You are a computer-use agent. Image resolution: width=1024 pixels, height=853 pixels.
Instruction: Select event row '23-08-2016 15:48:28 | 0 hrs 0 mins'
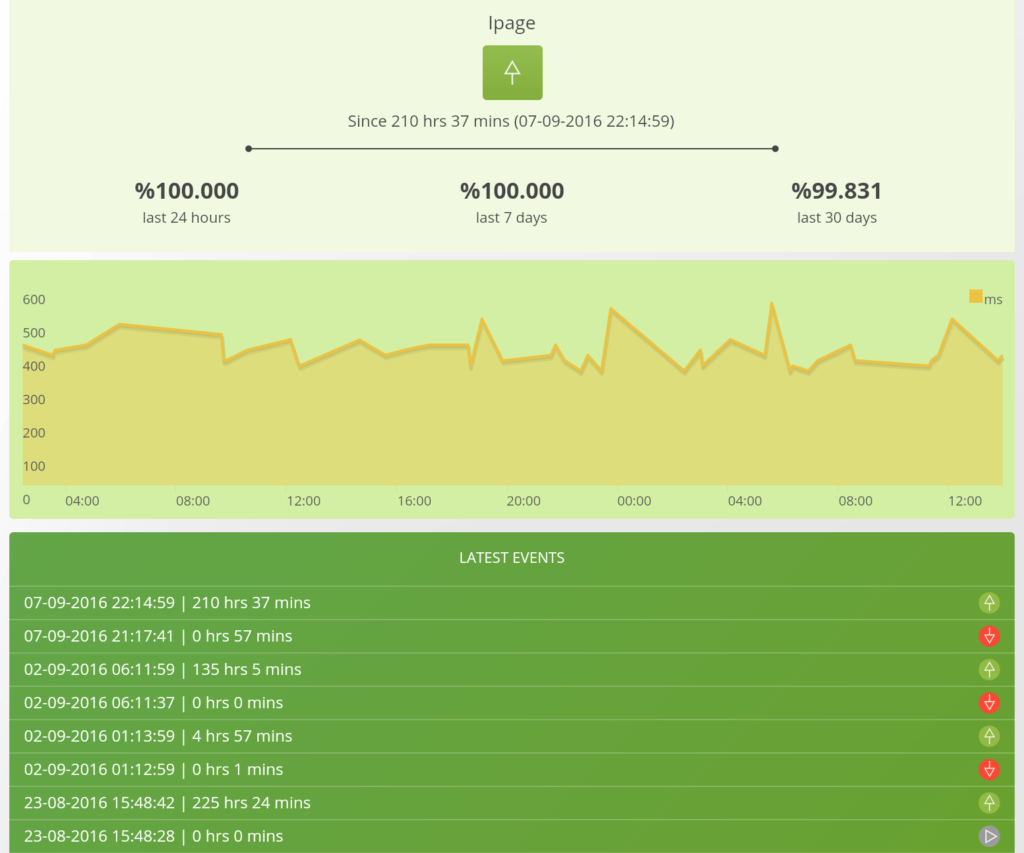point(512,836)
